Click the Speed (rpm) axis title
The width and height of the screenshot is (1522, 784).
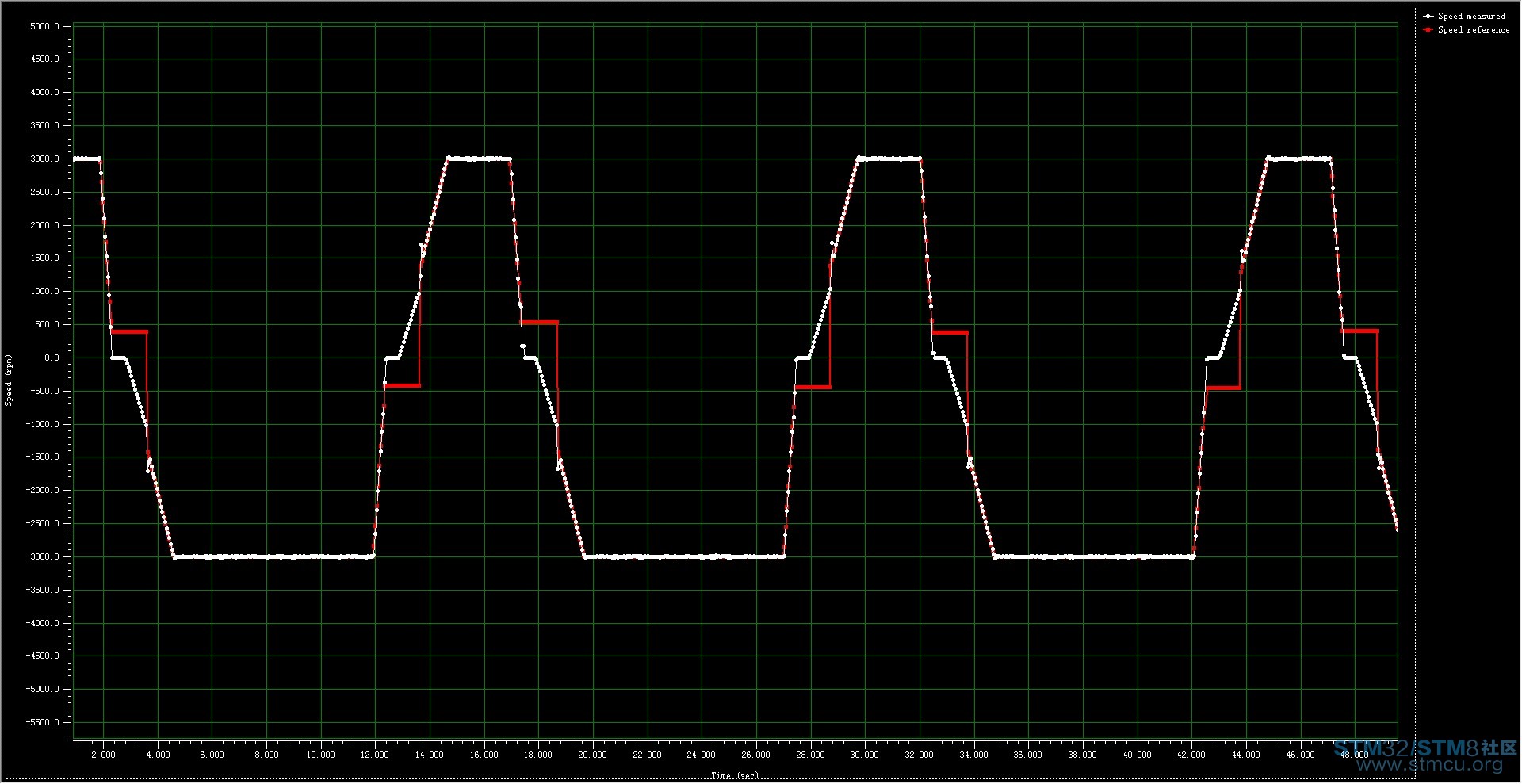click(10, 380)
